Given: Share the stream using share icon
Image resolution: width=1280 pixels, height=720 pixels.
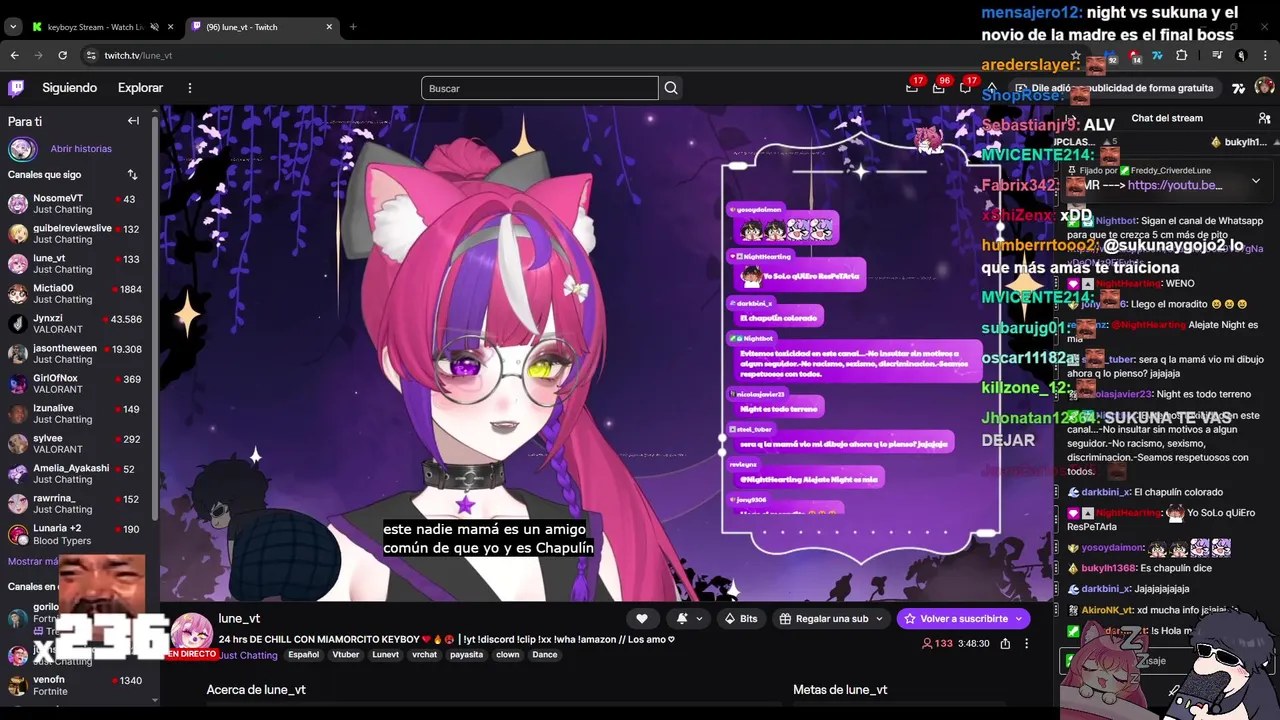Looking at the screenshot, I should pyautogui.click(x=1005, y=644).
